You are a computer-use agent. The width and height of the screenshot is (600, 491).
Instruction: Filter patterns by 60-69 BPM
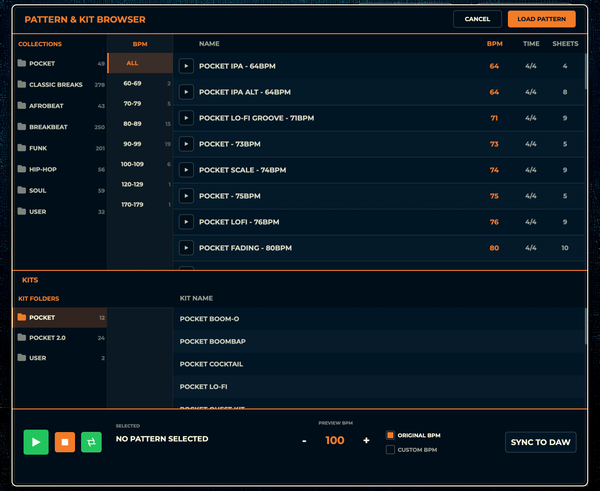tap(140, 83)
